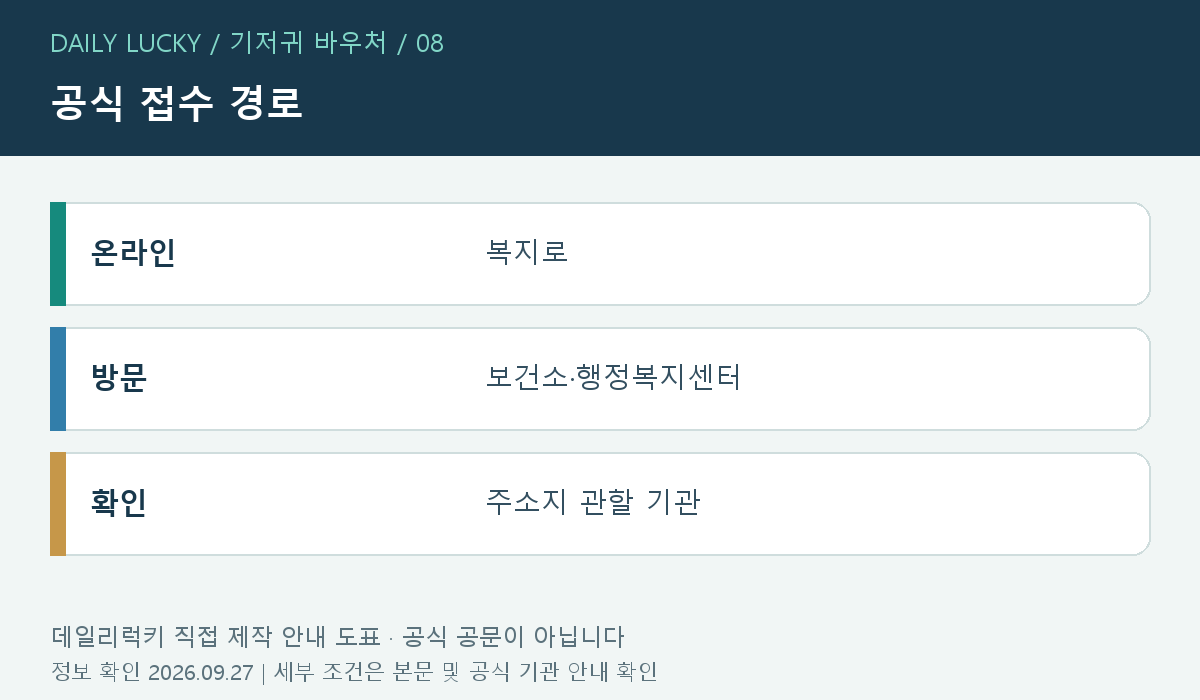Select the 복지로 text

527,252
